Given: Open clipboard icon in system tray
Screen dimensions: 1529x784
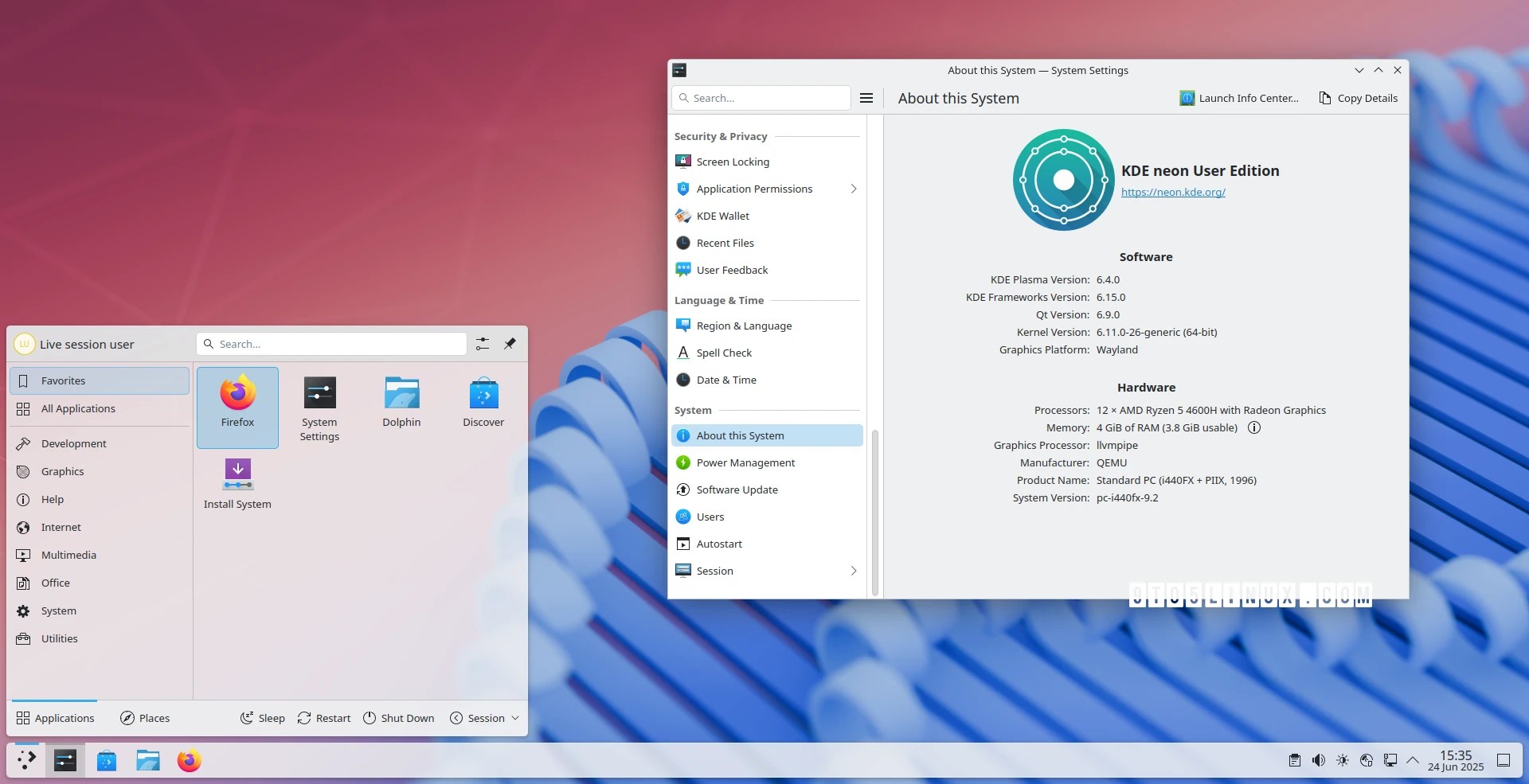Looking at the screenshot, I should pos(1295,760).
